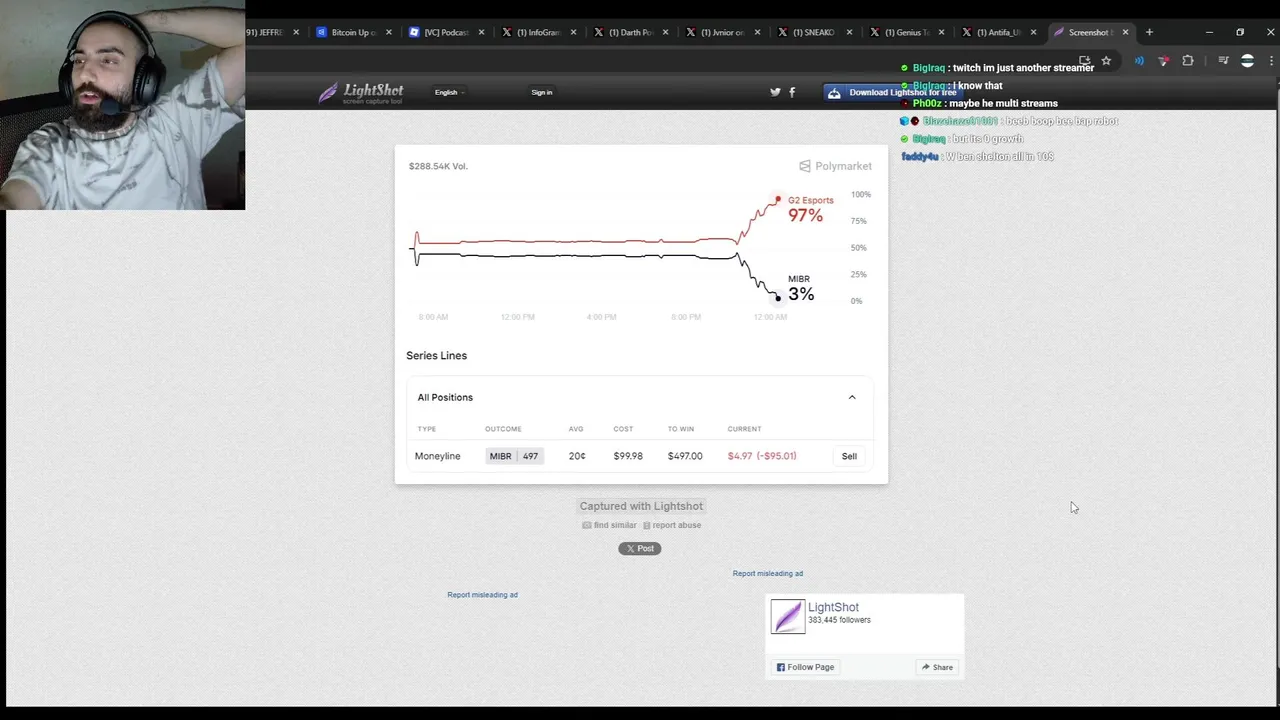Click the MIBR 3% chart label

tap(801, 288)
